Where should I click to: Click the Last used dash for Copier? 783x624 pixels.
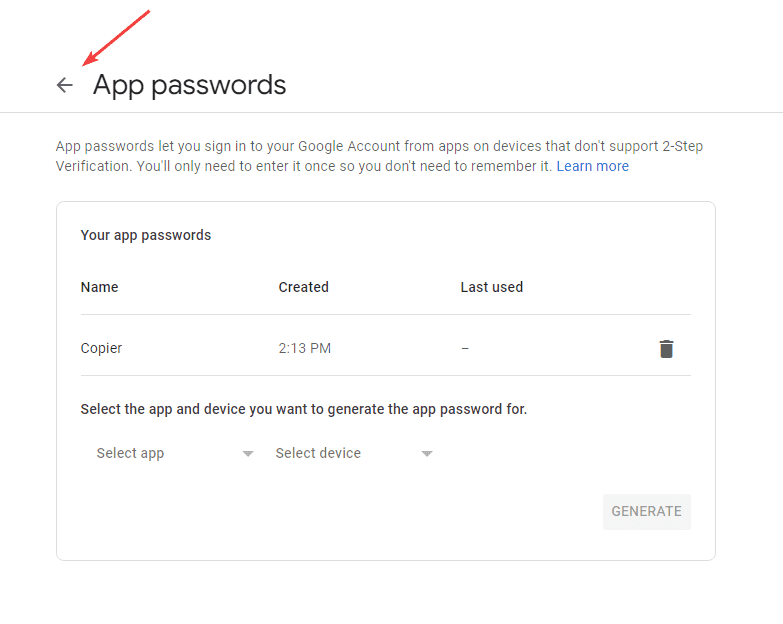click(465, 349)
